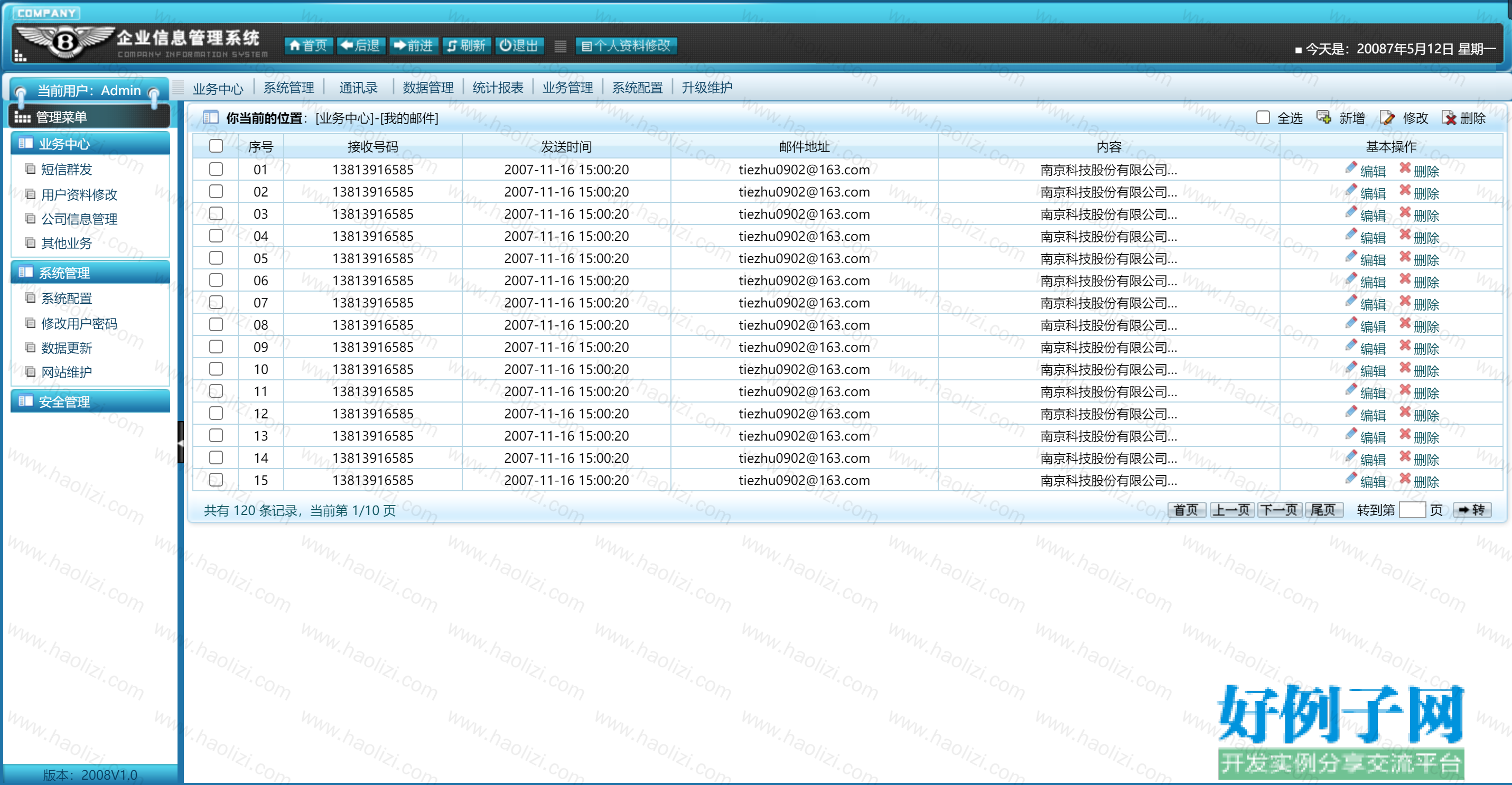Check the checkbox for row 01
Image resolution: width=1512 pixels, height=785 pixels.
coord(216,169)
